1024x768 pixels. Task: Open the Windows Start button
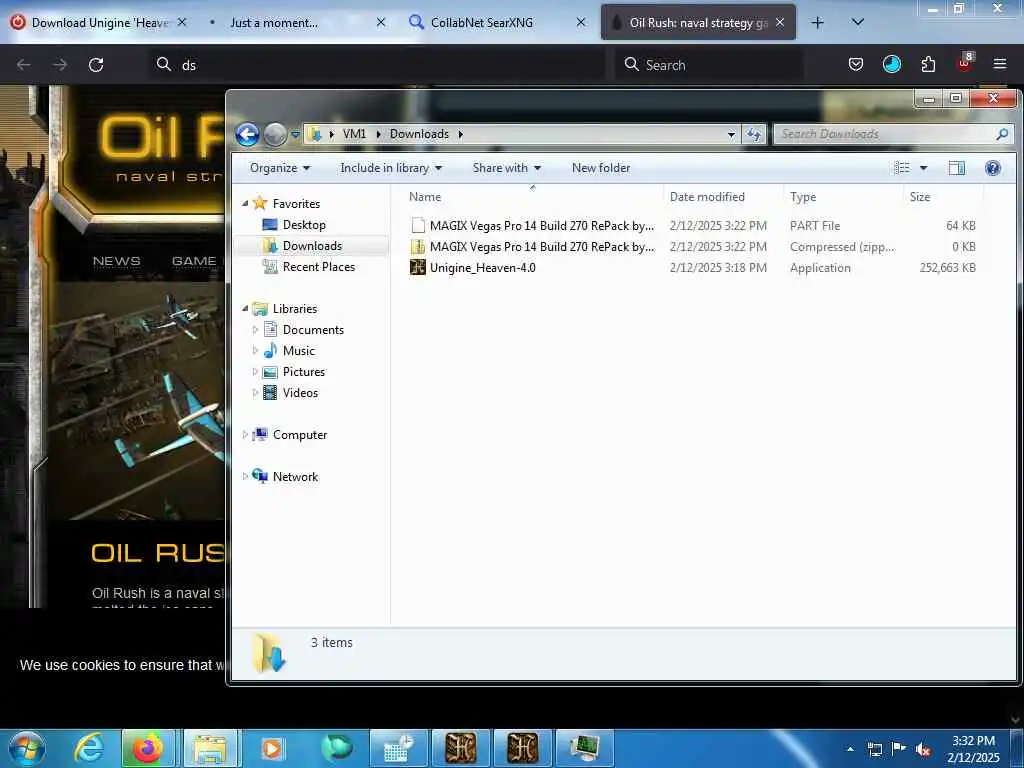26,748
